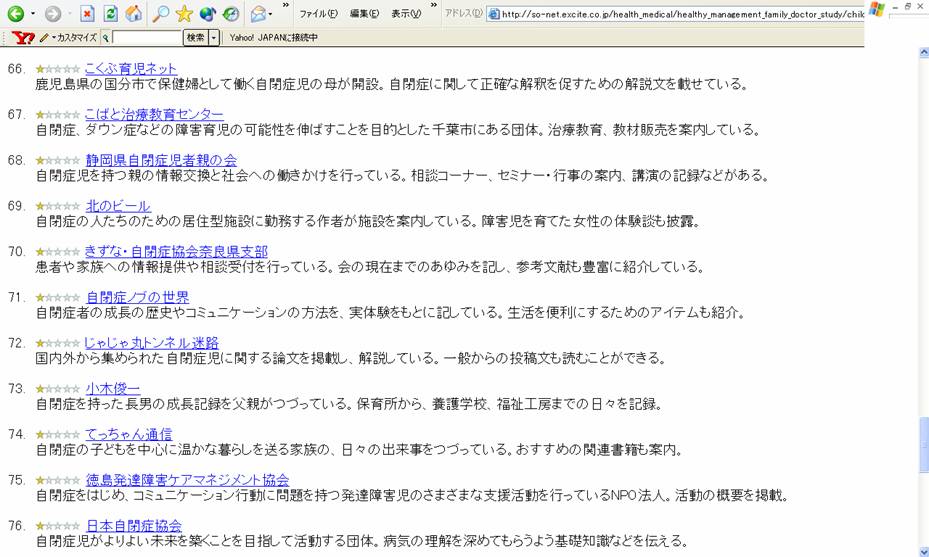The height and width of the screenshot is (557, 929).
Task: Open the 編集(E) menu
Action: 364,13
